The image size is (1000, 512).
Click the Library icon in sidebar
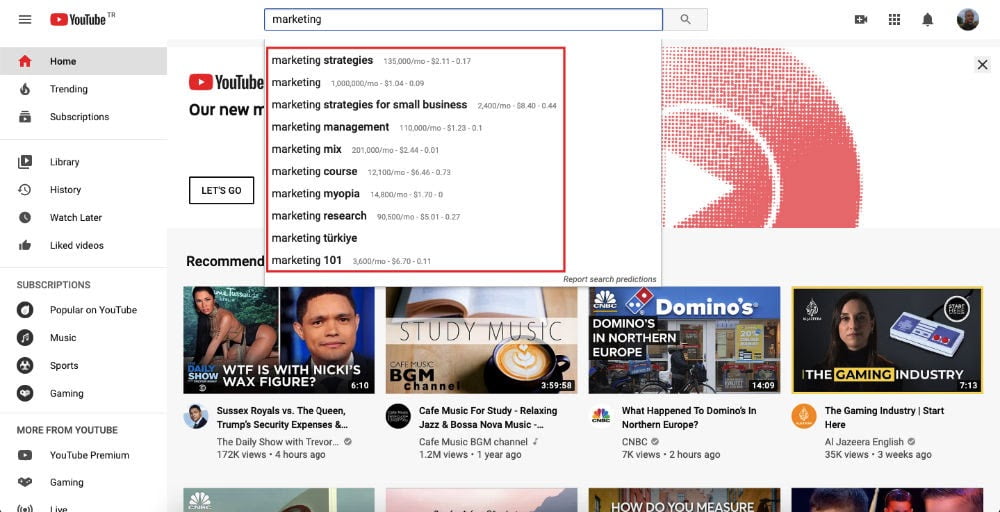point(25,162)
